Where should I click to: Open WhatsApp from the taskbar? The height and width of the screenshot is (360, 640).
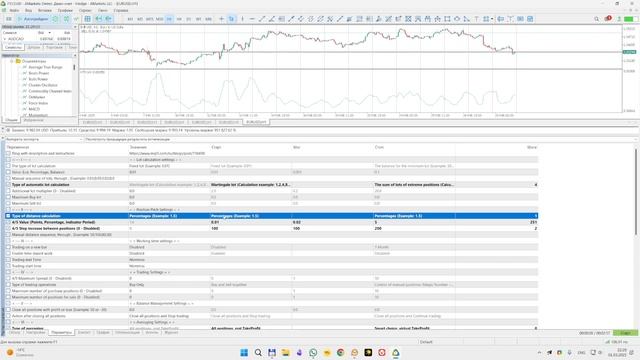(x=313, y=352)
